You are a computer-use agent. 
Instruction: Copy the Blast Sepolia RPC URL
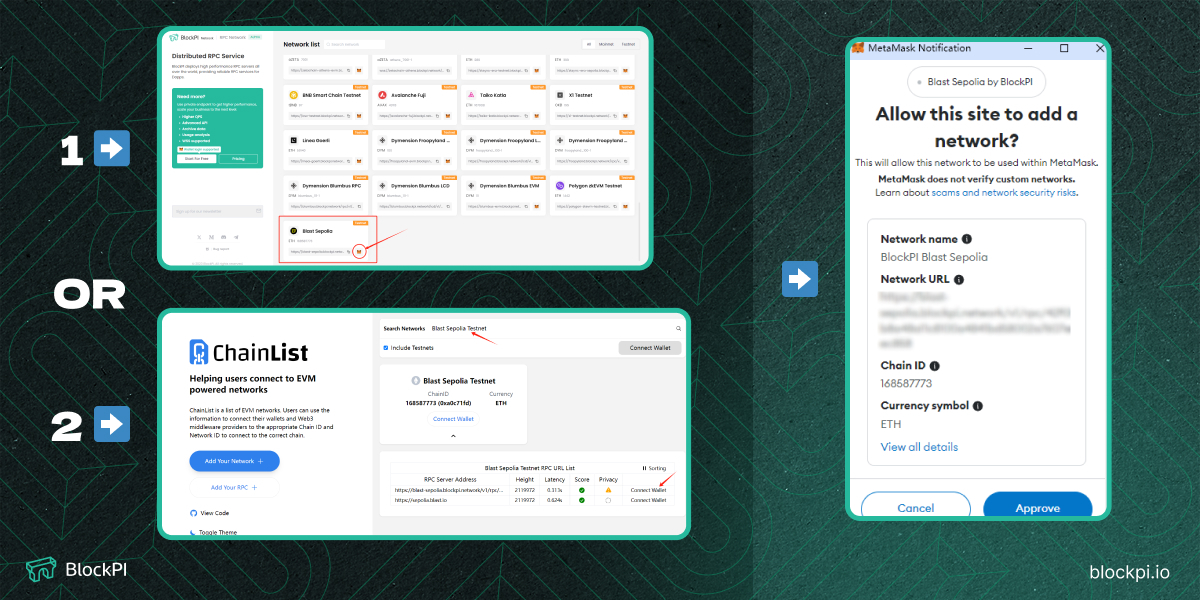[x=348, y=252]
